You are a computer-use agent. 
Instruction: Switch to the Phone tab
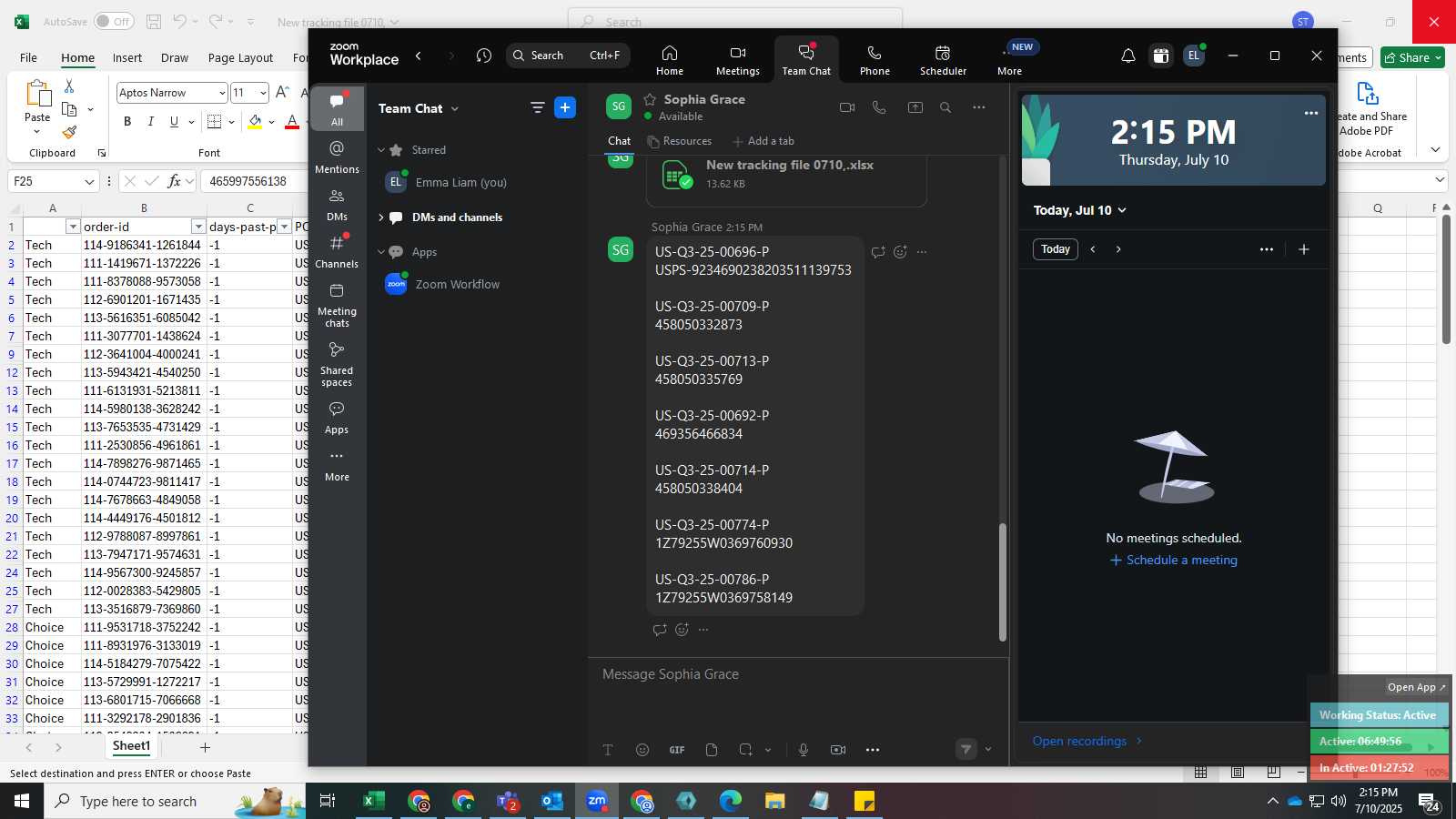(875, 60)
